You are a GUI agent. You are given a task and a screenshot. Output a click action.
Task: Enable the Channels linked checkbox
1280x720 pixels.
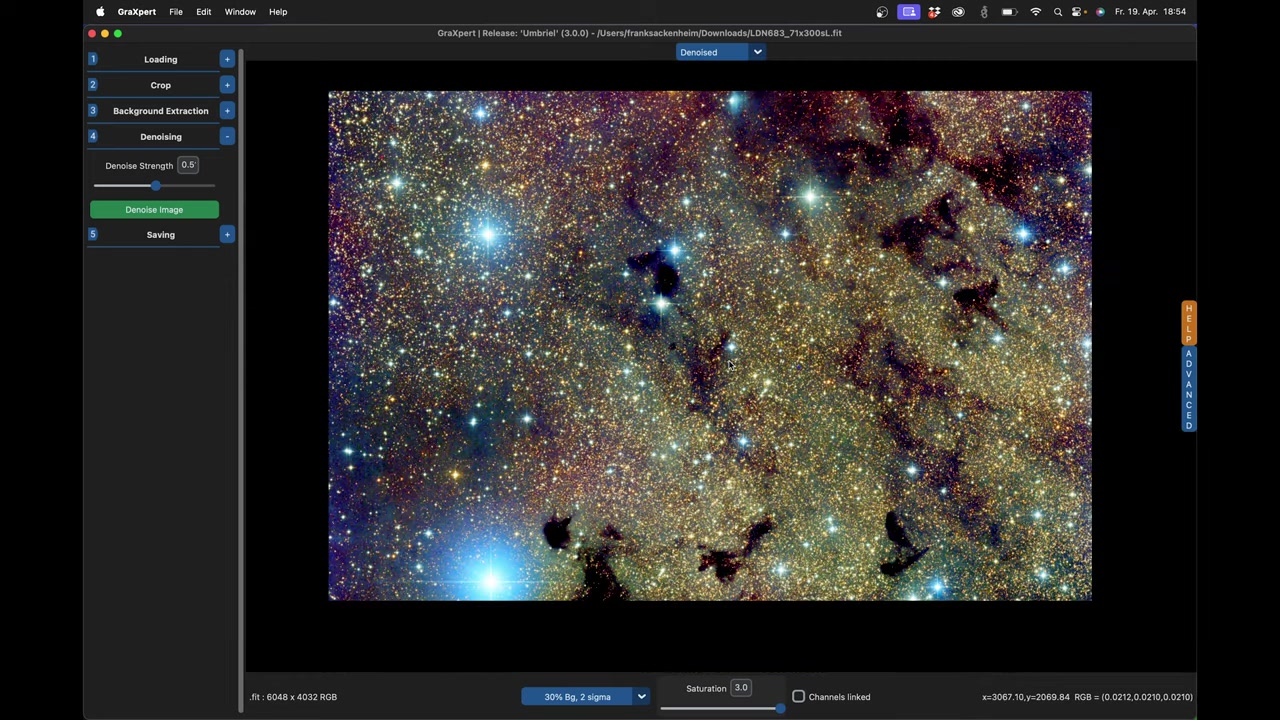coord(799,697)
